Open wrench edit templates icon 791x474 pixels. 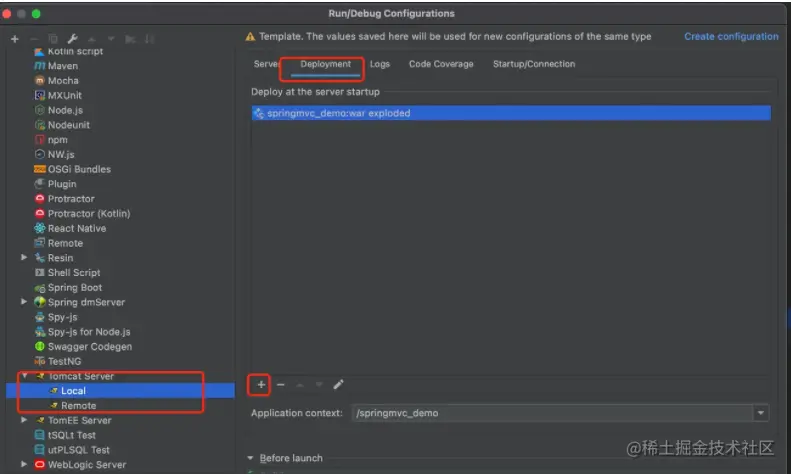[72, 39]
